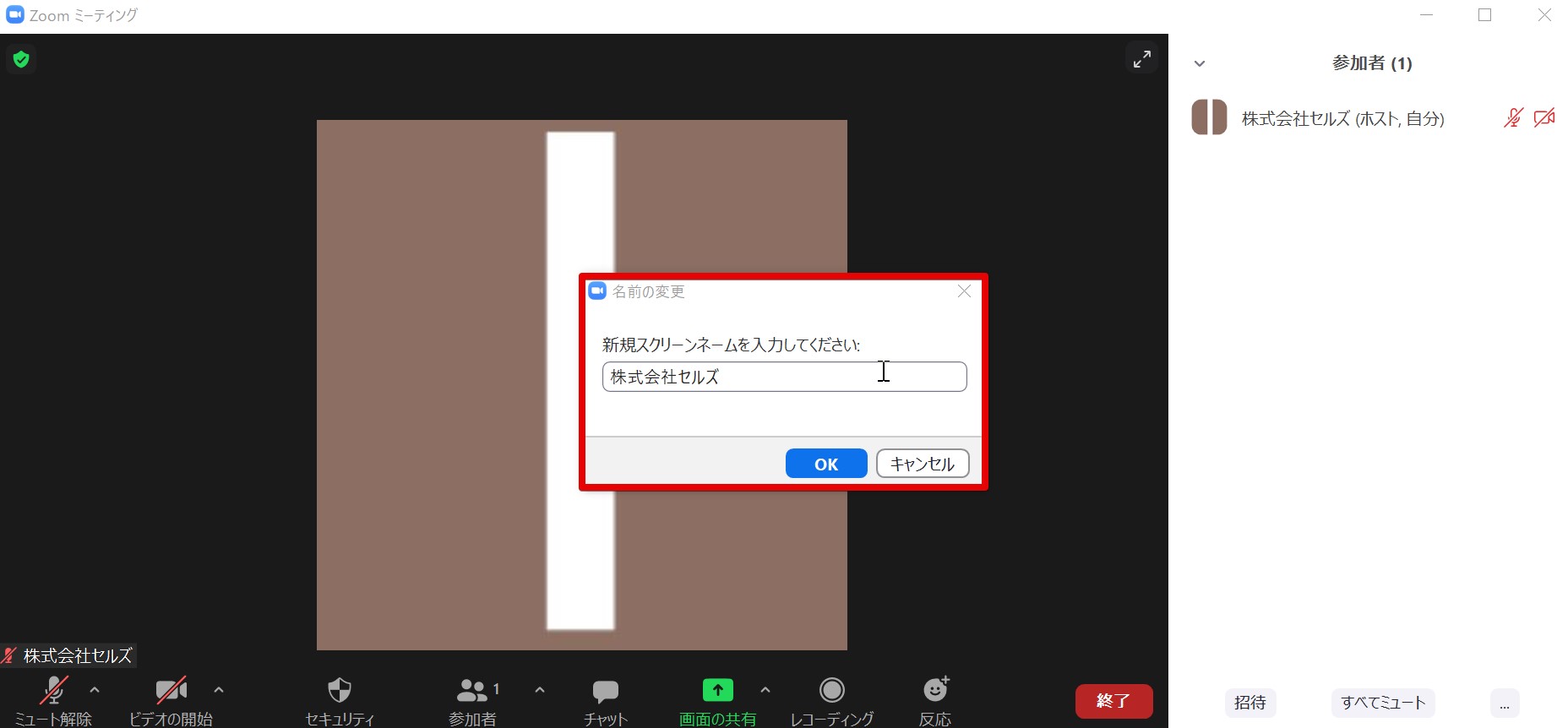Click 株式会社セルズ (ホスト, 自分) participant row

[1369, 118]
